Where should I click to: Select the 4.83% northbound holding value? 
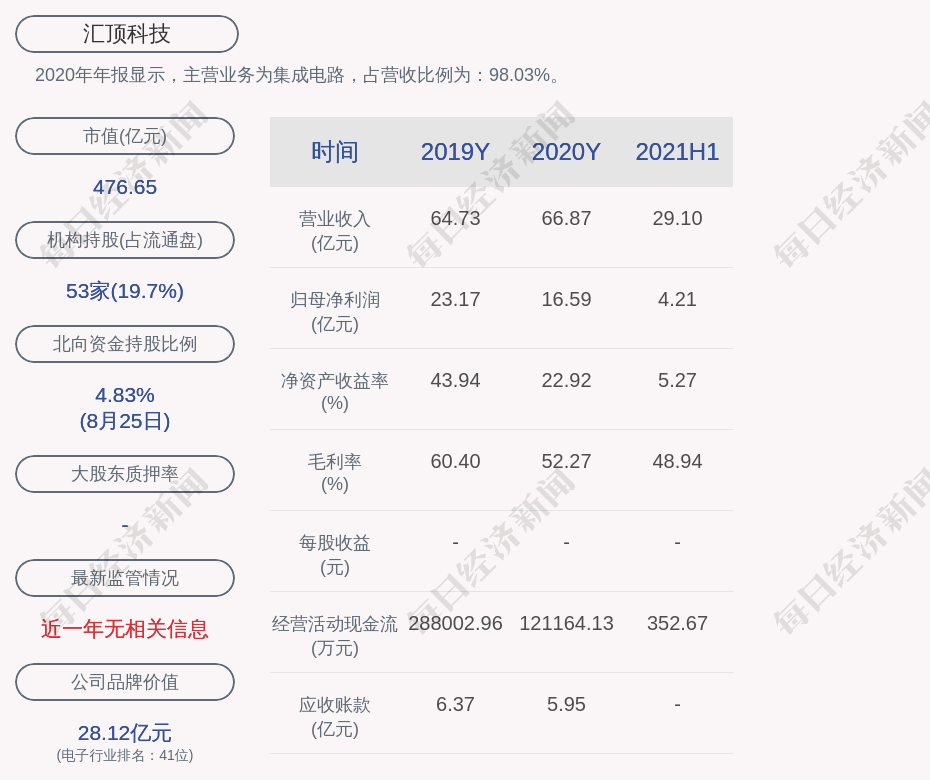[125, 395]
